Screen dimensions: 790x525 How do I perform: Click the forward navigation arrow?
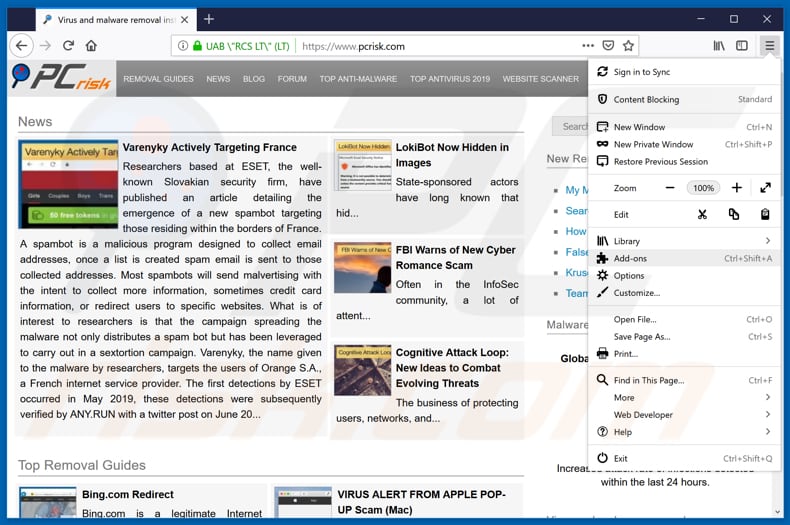46,46
